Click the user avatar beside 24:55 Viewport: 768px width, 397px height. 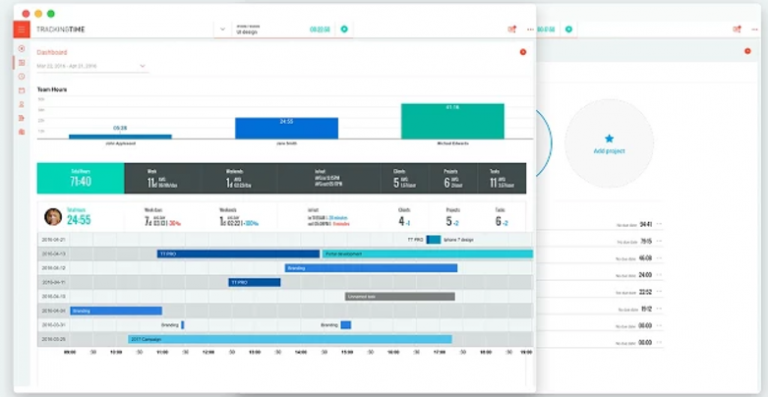coord(53,217)
